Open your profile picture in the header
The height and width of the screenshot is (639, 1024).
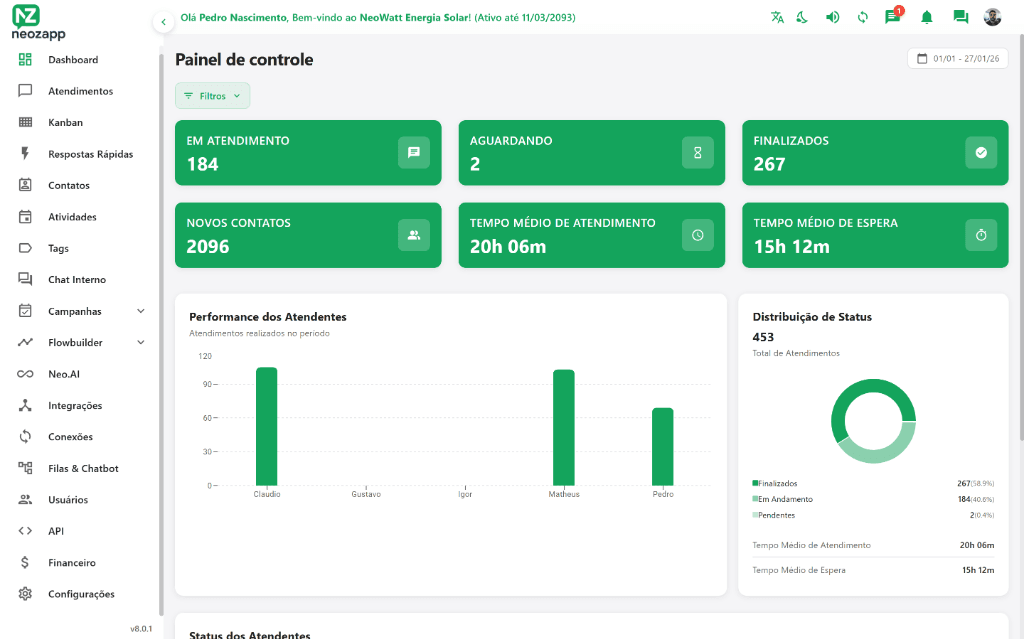991,17
